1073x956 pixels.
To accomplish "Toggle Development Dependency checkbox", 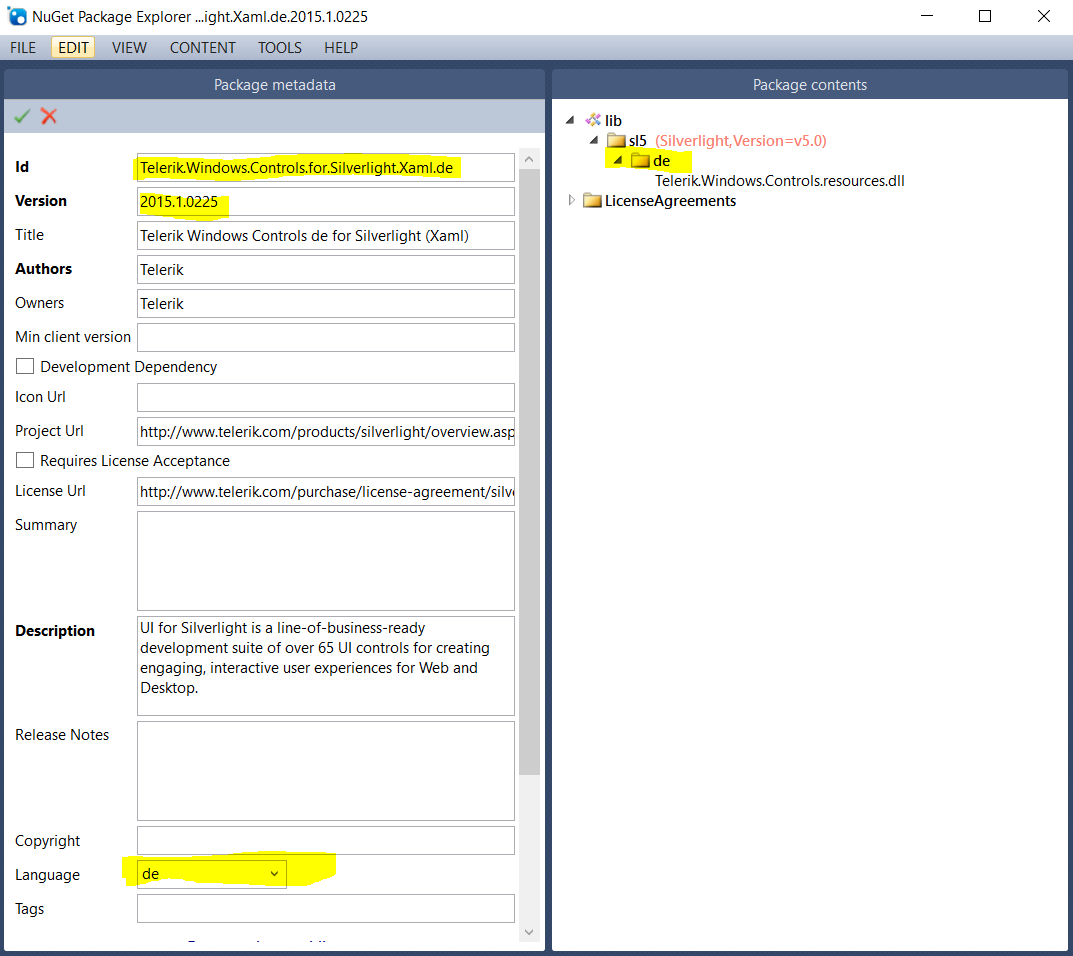I will coord(25,367).
